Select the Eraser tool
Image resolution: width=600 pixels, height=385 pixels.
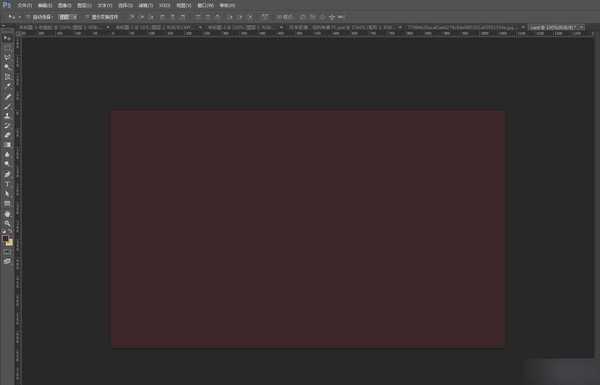(x=7, y=135)
